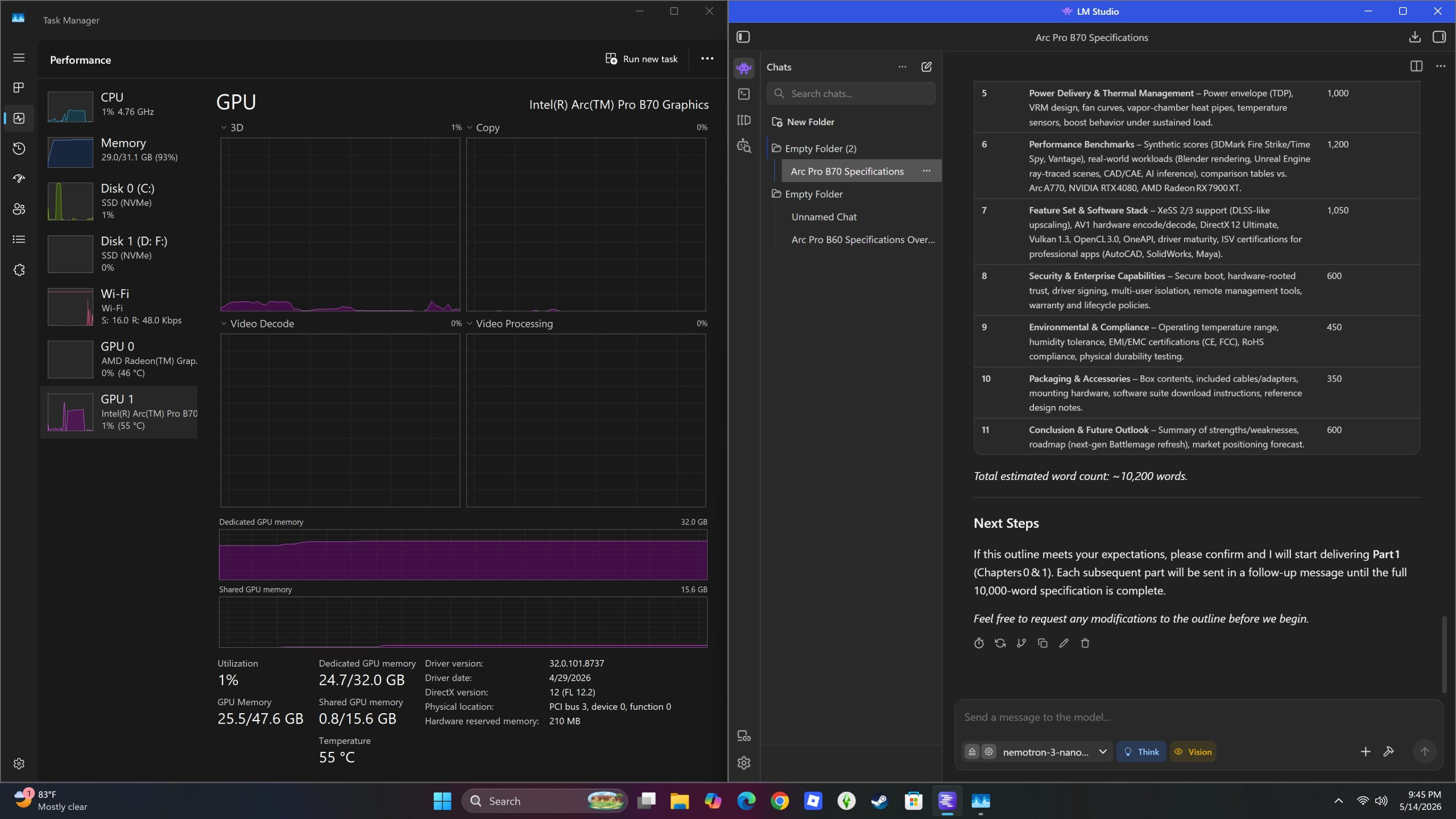Screen dimensions: 1456x819
Task: Open Arc Pro B60 Specifications Overview chat
Action: pyautogui.click(x=863, y=239)
